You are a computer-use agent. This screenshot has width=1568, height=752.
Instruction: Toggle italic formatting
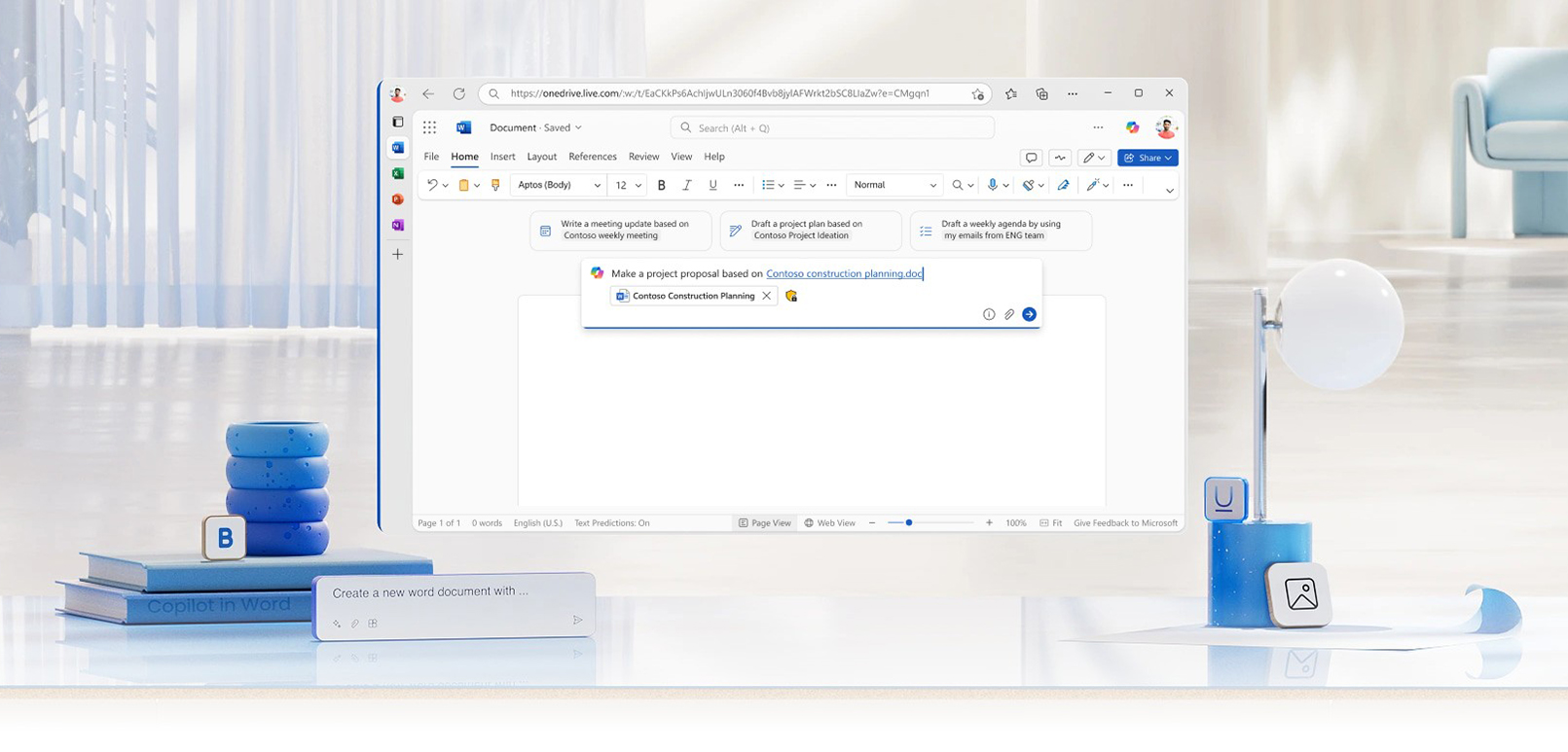click(x=687, y=185)
